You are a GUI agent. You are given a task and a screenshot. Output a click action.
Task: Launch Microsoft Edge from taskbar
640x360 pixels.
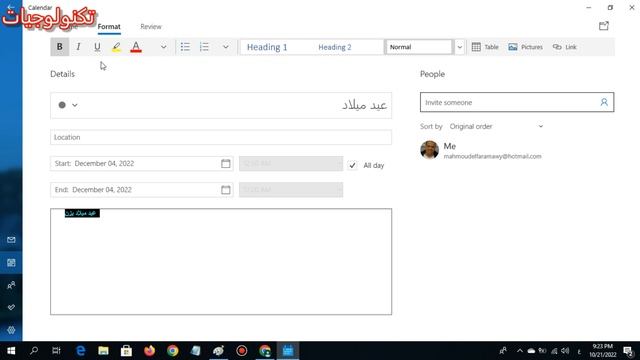(x=80, y=351)
